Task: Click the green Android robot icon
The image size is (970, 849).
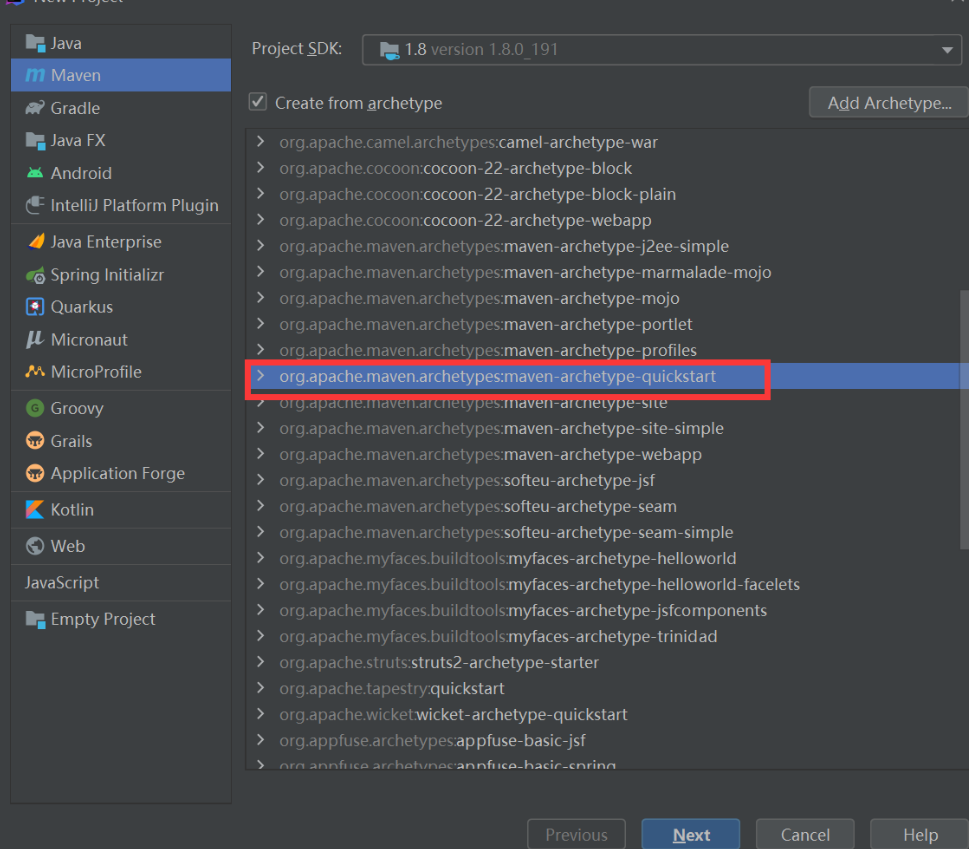Action: tap(35, 173)
